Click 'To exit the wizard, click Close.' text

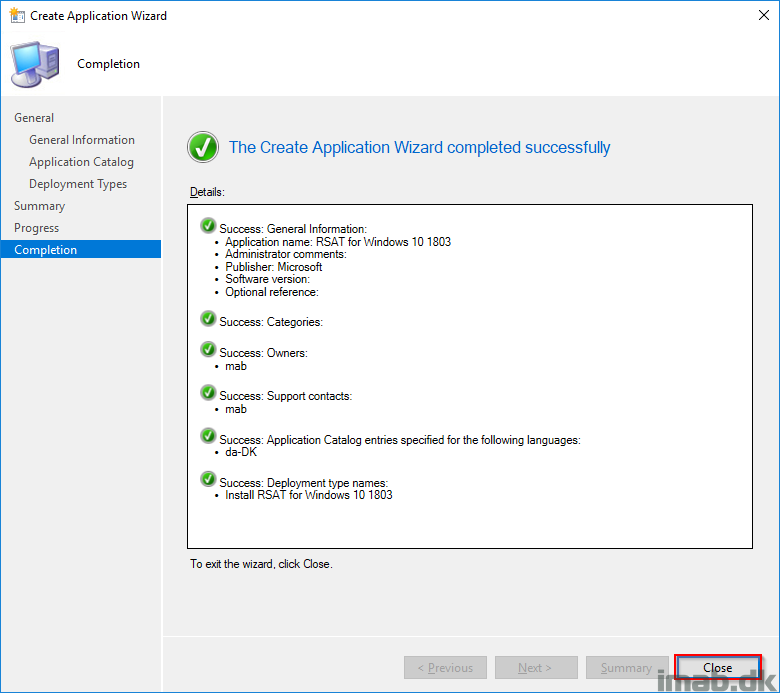pos(261,564)
